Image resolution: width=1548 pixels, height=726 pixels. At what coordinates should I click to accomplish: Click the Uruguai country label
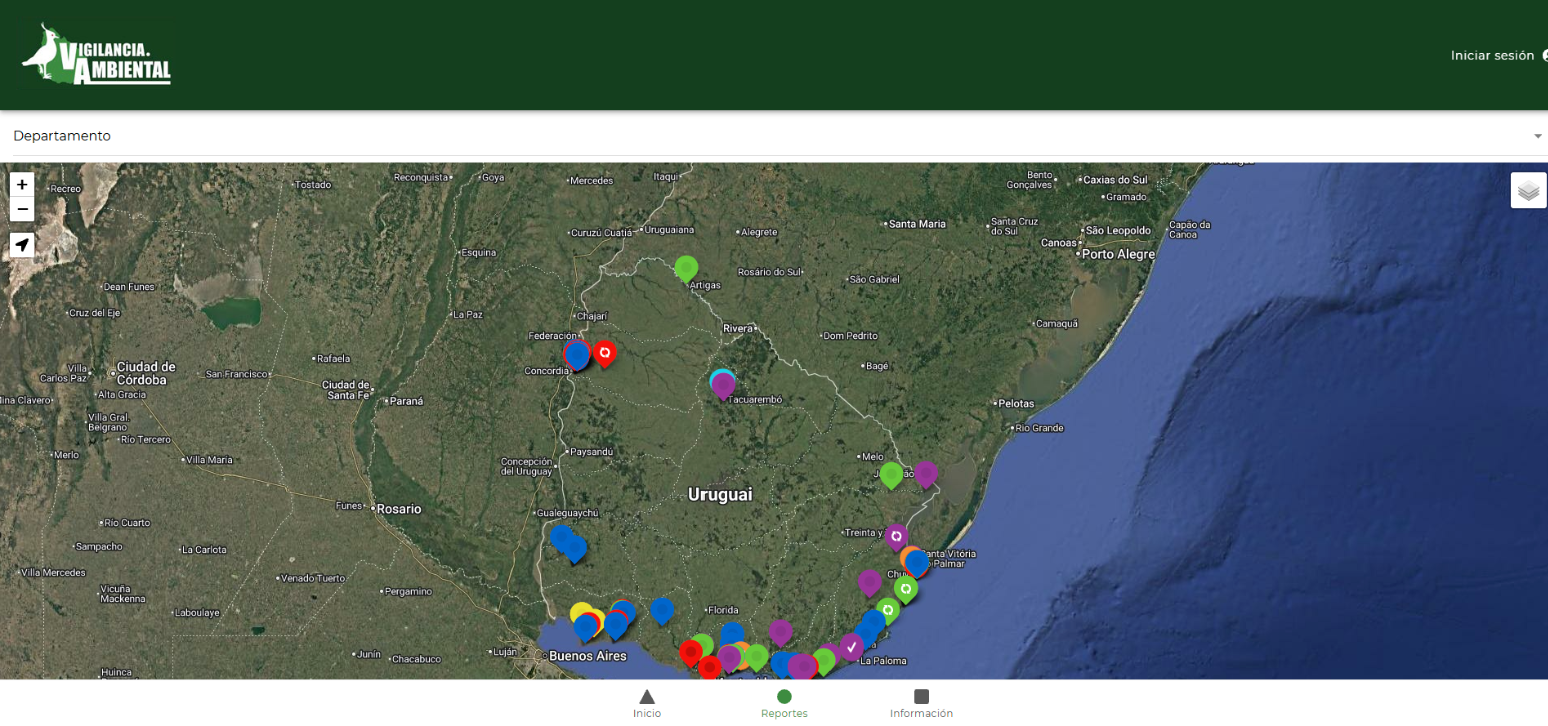point(720,495)
